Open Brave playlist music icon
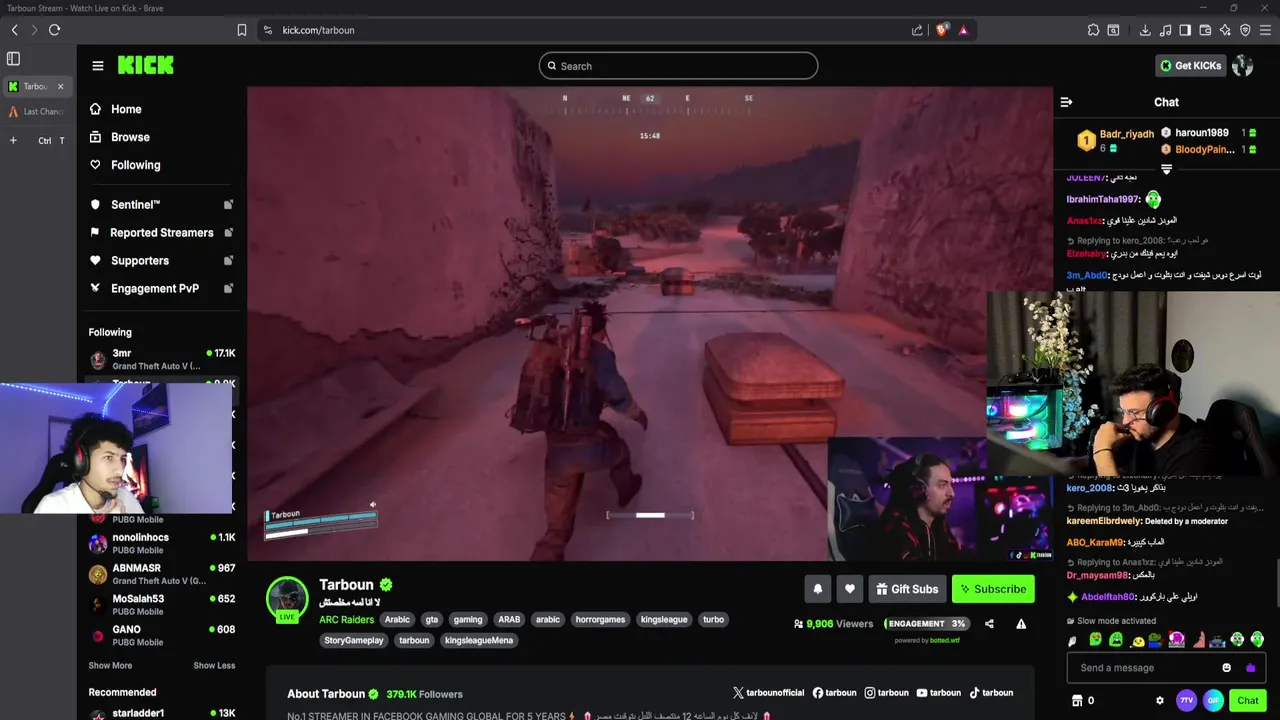The width and height of the screenshot is (1280, 720). click(1165, 30)
